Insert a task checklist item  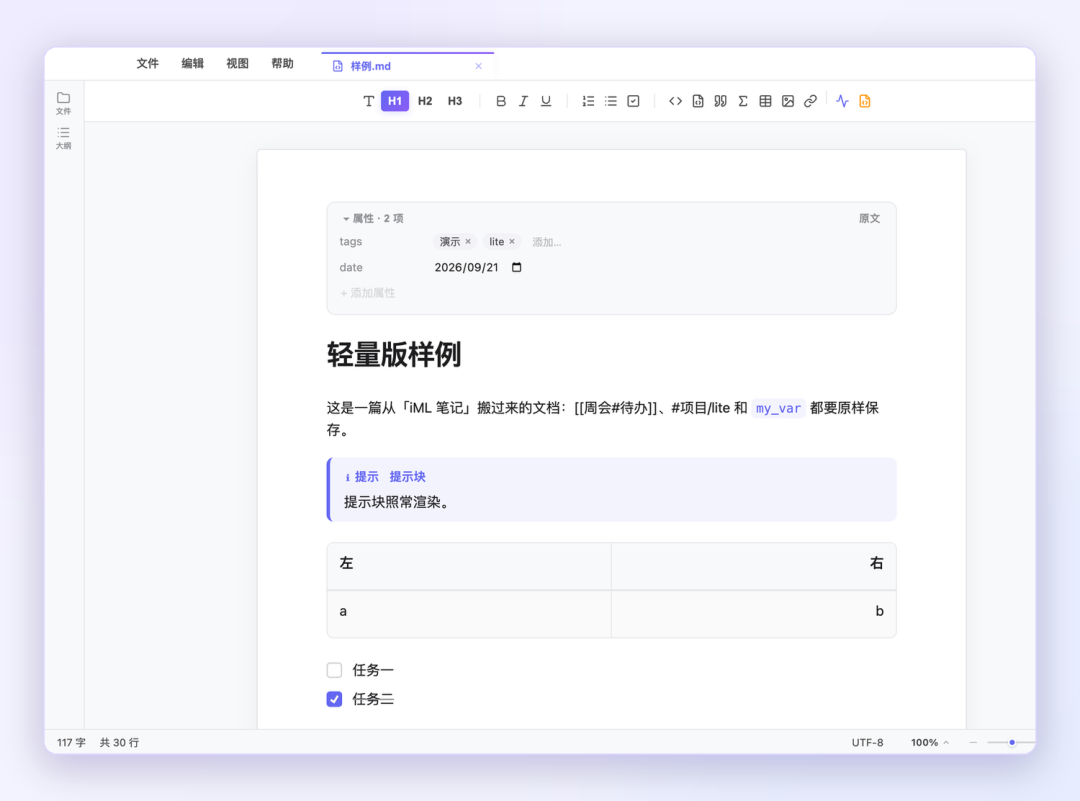pyautogui.click(x=633, y=101)
